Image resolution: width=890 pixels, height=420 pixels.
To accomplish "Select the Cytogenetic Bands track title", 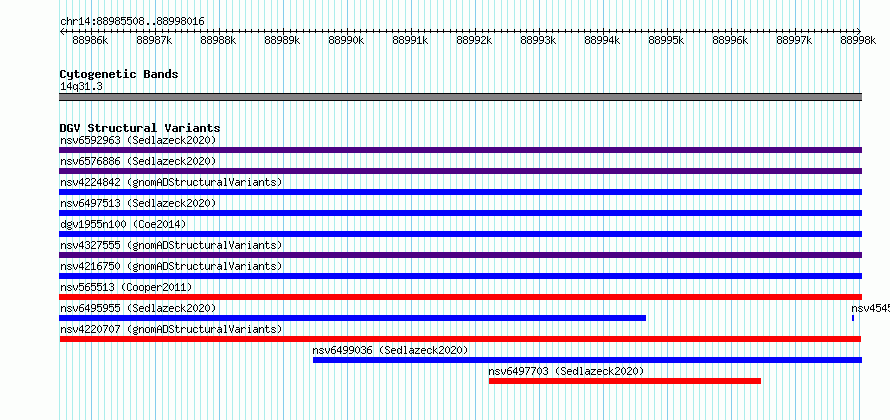I will click(x=119, y=74).
